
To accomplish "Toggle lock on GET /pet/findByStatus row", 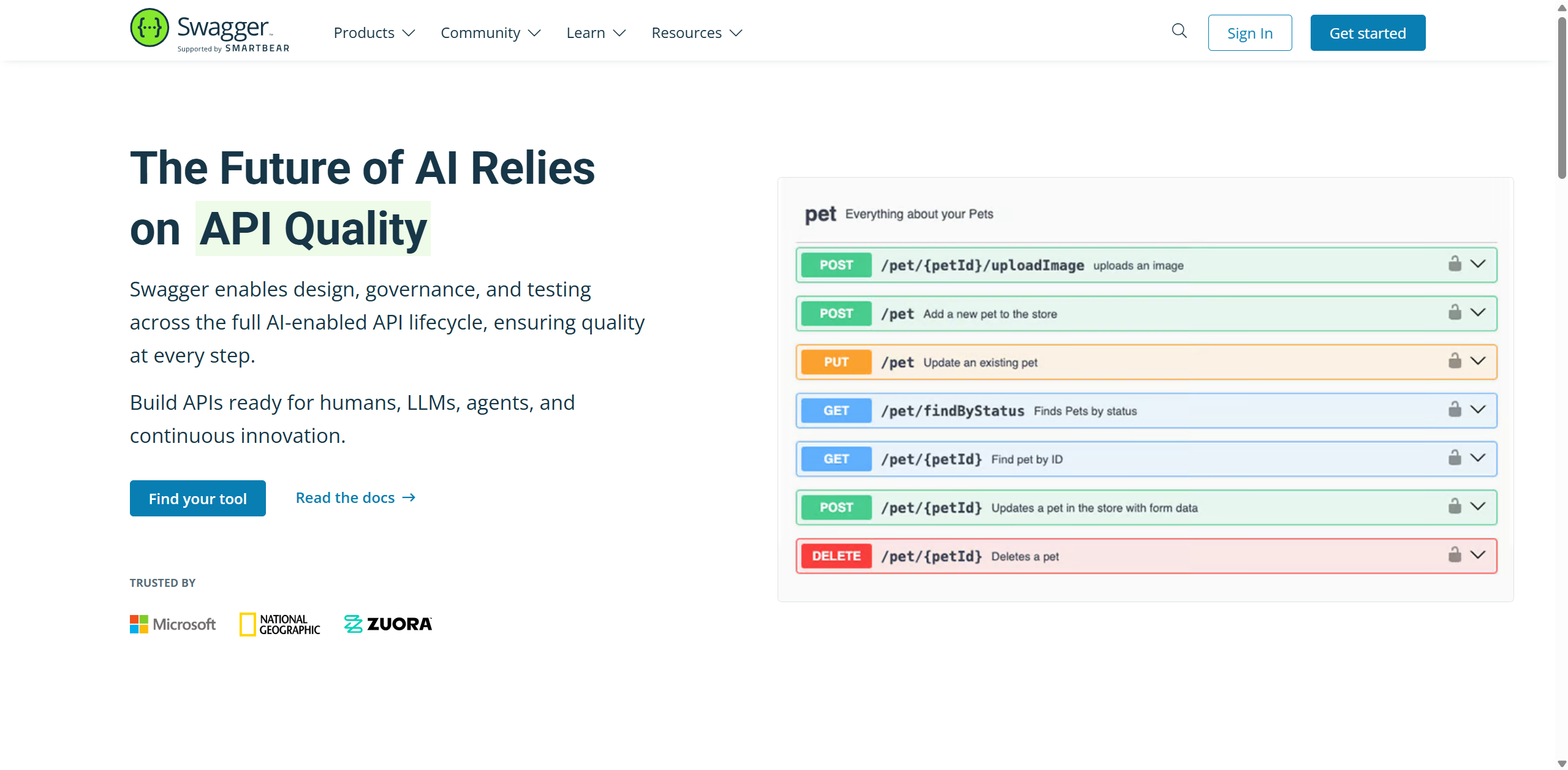I will tap(1455, 409).
